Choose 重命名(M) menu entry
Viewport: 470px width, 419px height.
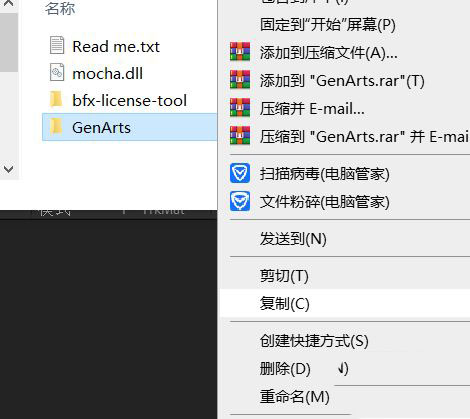tap(345, 397)
